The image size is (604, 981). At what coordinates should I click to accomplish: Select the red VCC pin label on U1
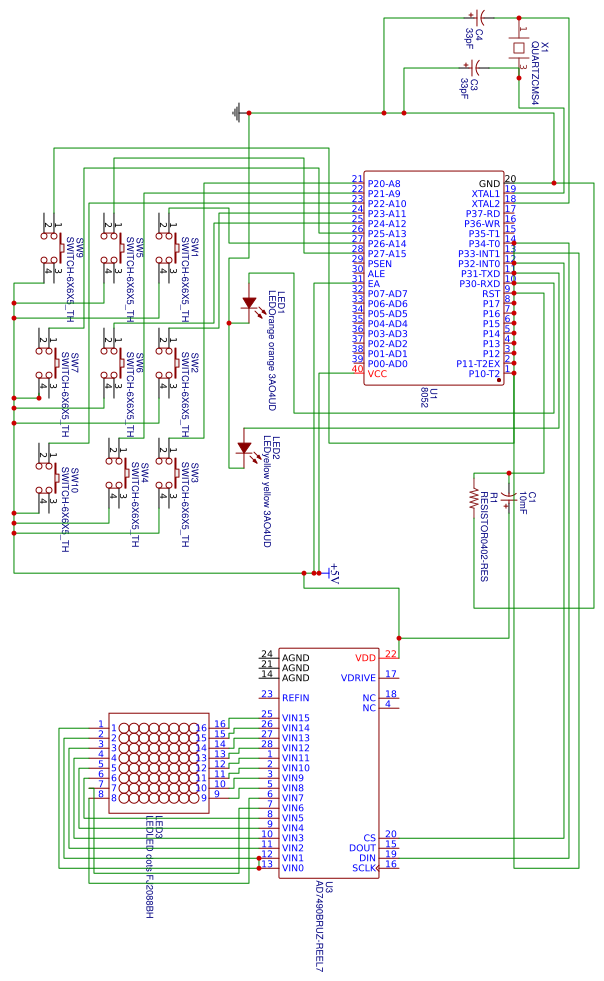click(377, 374)
